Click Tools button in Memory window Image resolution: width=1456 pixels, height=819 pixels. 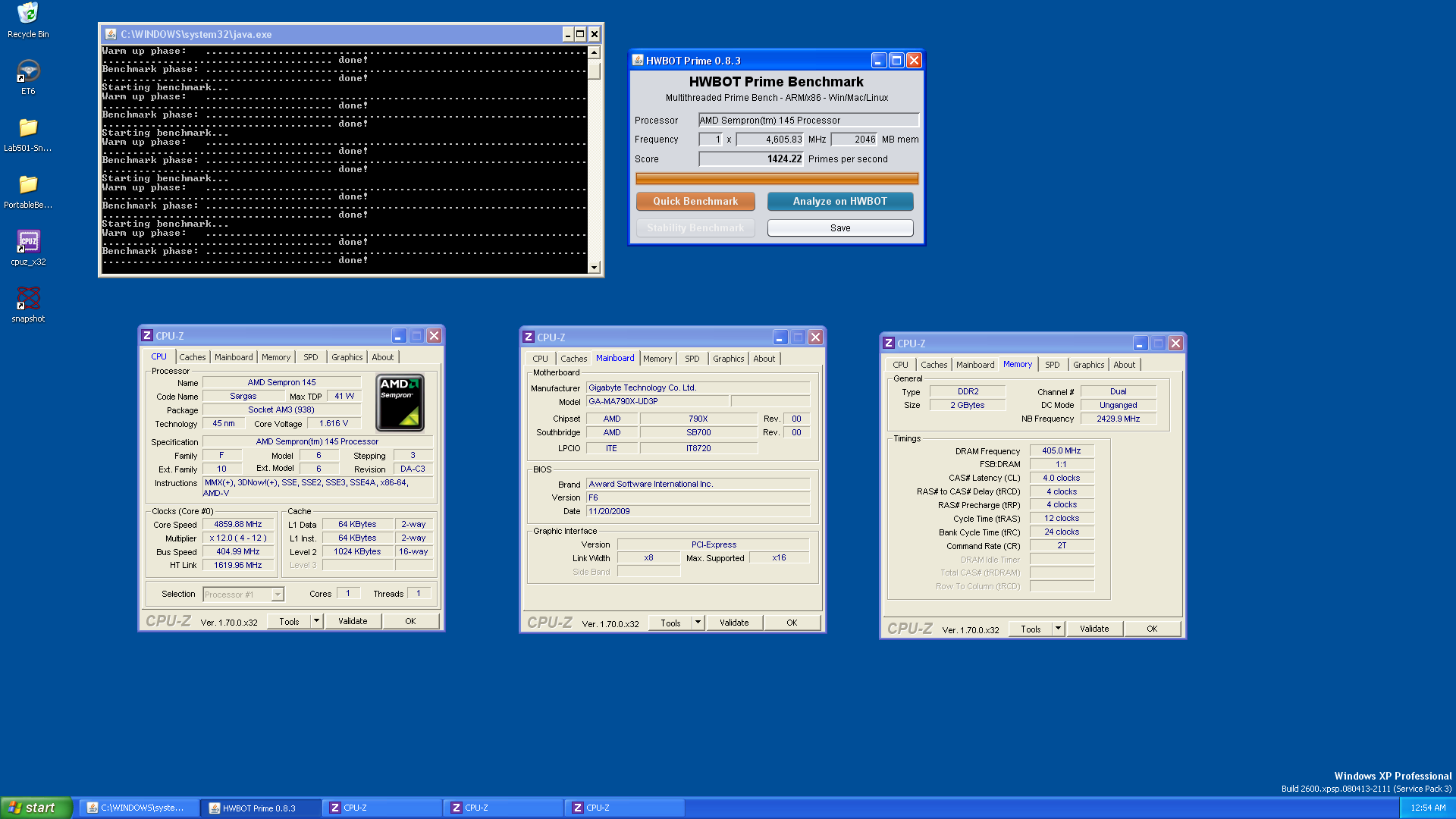point(1031,629)
